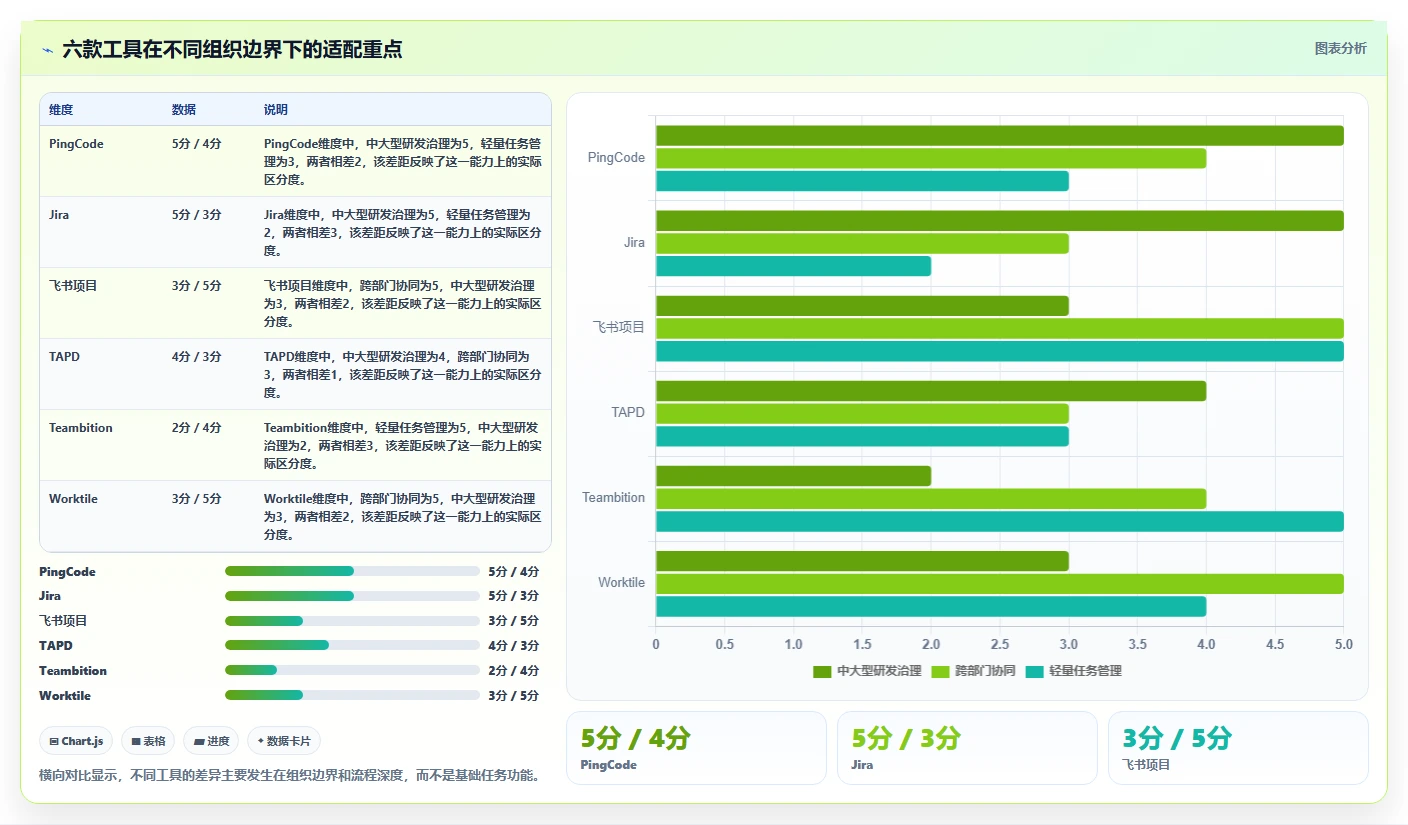Toggle 轻量任务管理 legend series

pos(1073,671)
